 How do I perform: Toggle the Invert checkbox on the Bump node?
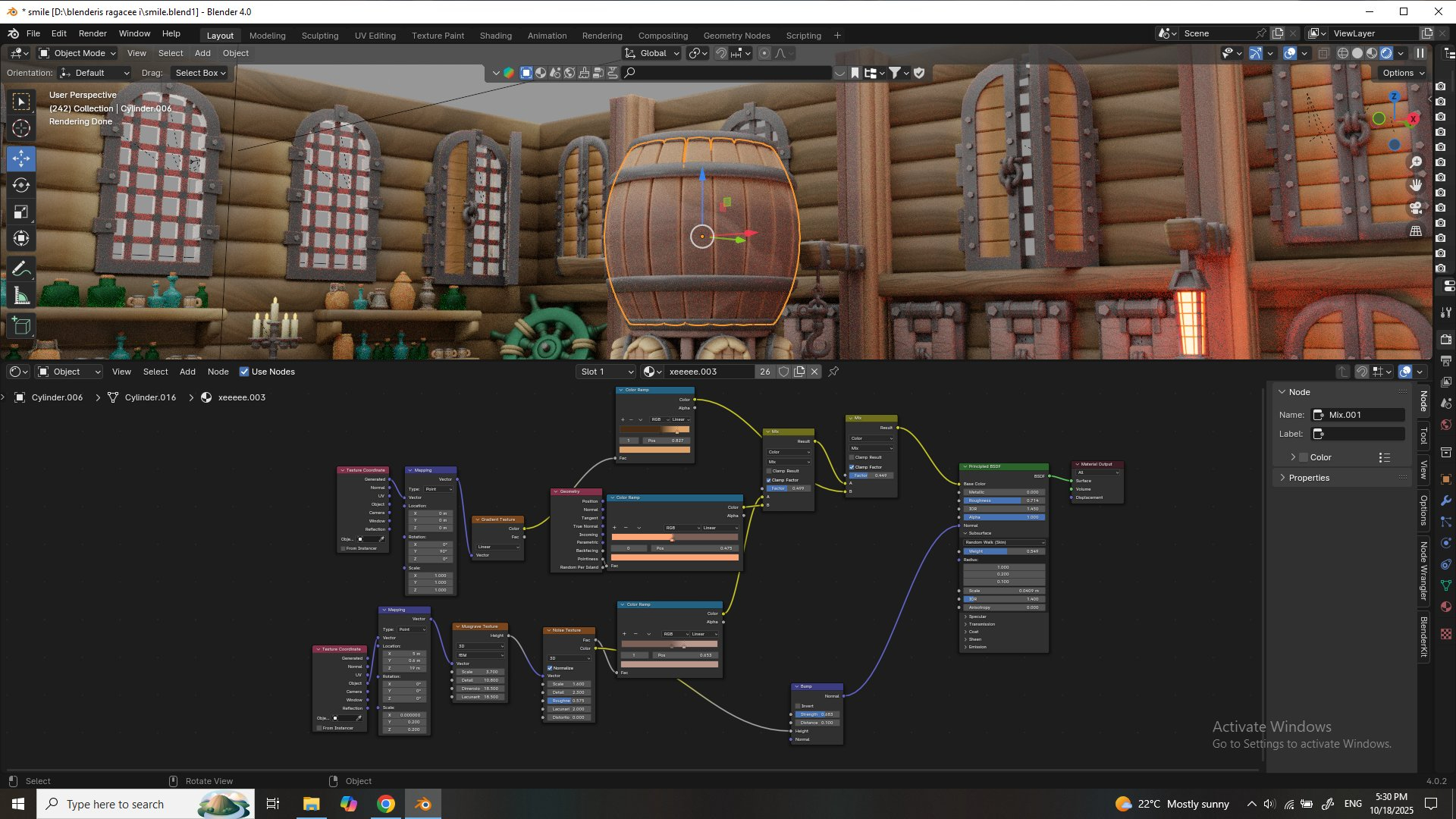click(797, 706)
